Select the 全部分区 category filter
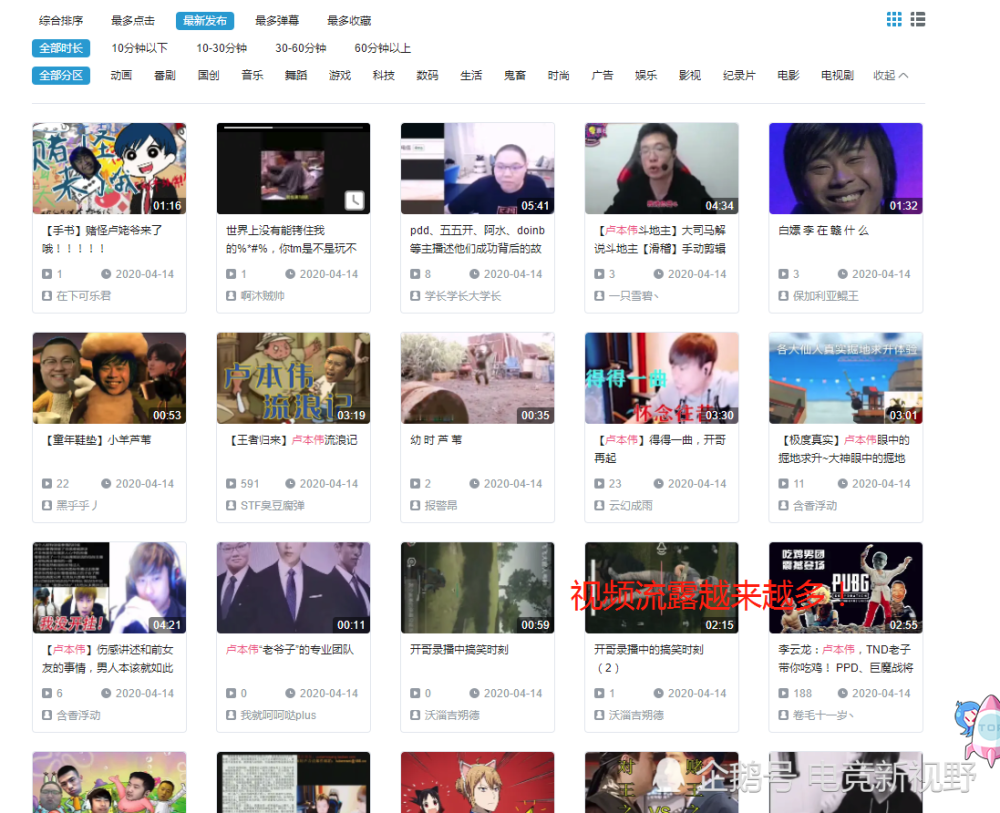Image resolution: width=1000 pixels, height=813 pixels. point(61,75)
